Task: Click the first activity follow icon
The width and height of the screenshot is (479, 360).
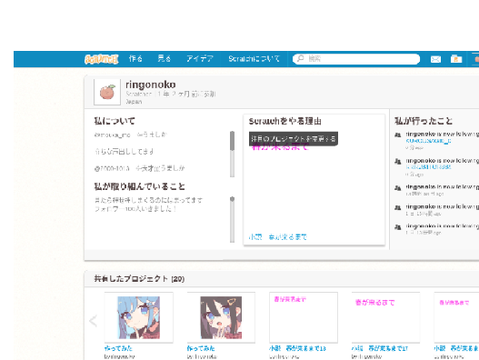Action: click(398, 135)
